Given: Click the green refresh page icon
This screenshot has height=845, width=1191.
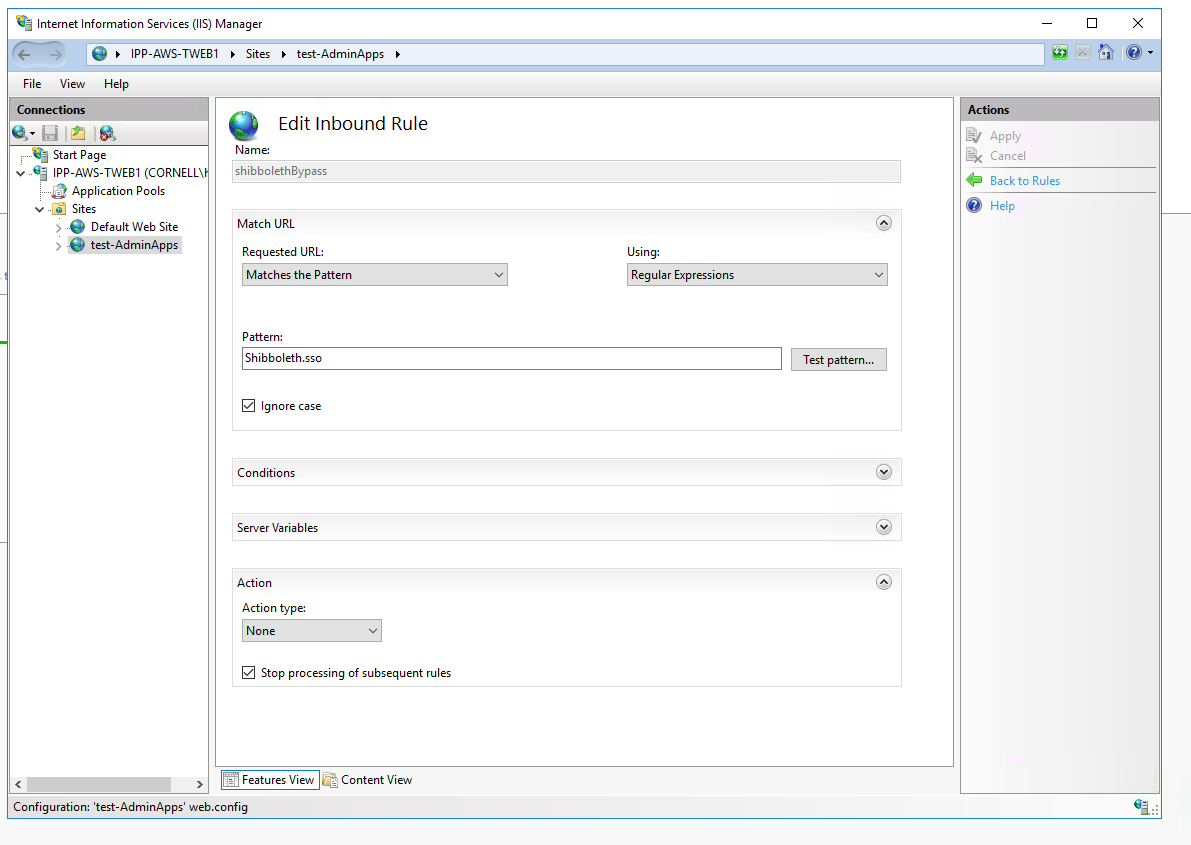Looking at the screenshot, I should click(x=1060, y=52).
